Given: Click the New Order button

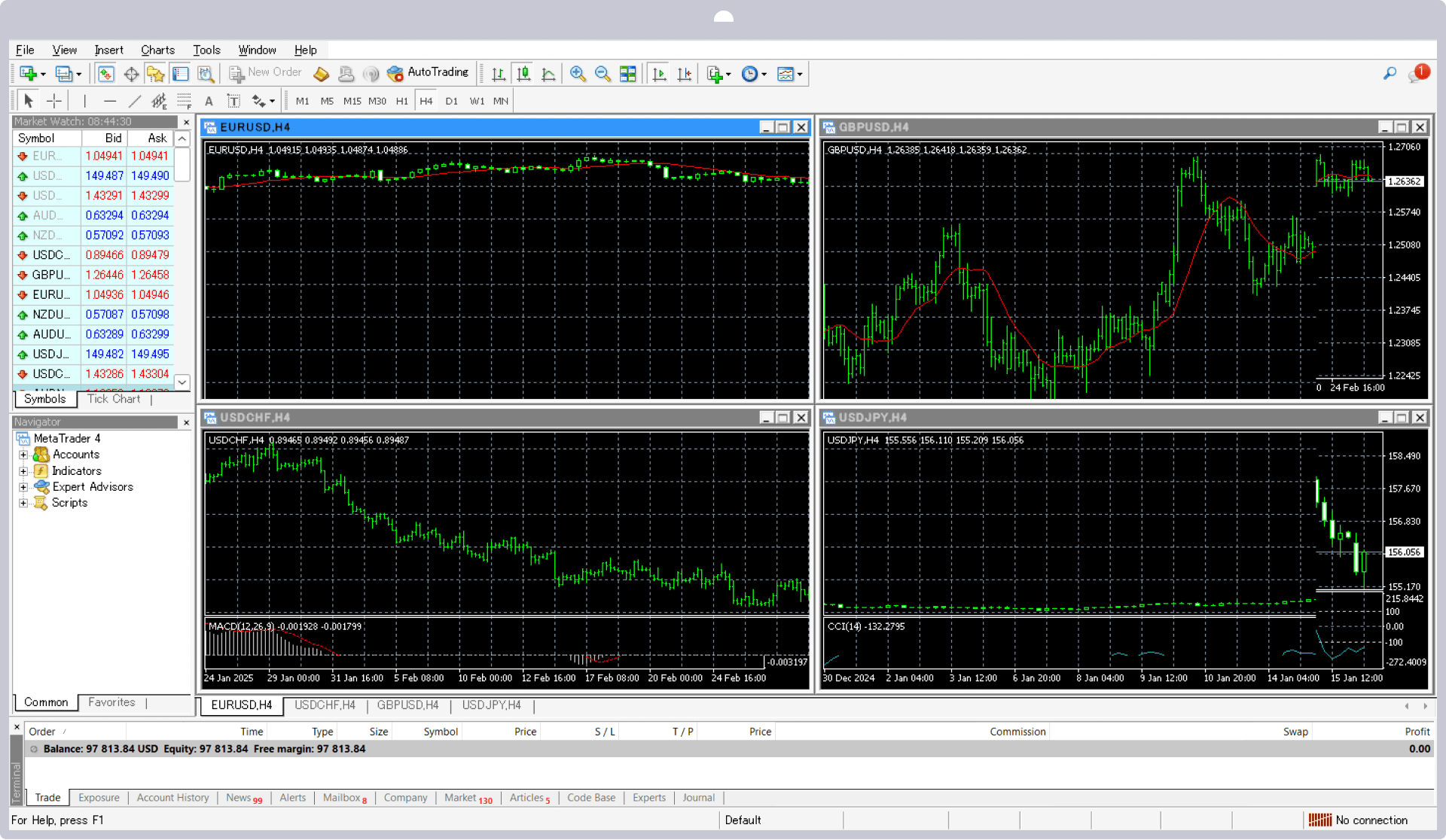Looking at the screenshot, I should click(x=265, y=73).
